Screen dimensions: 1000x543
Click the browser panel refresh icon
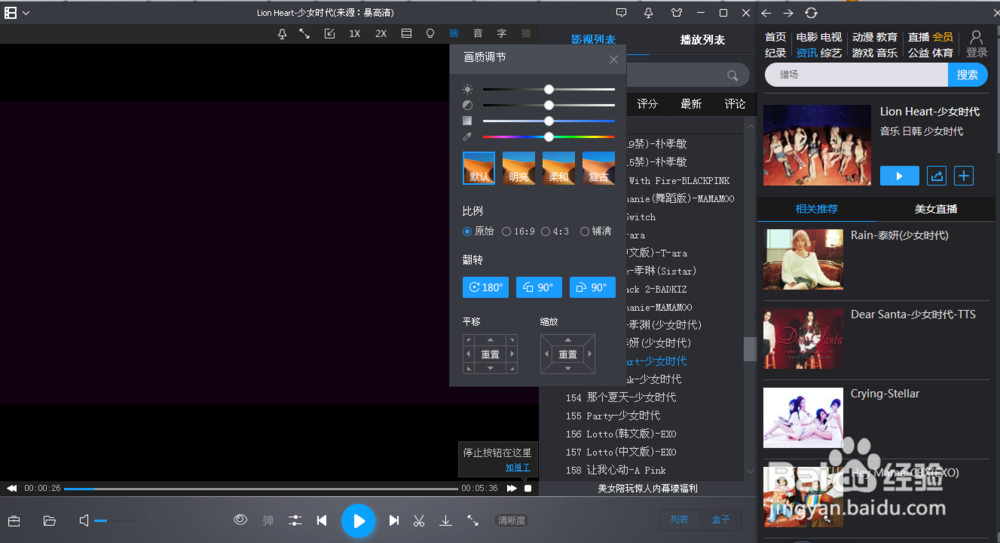[811, 13]
